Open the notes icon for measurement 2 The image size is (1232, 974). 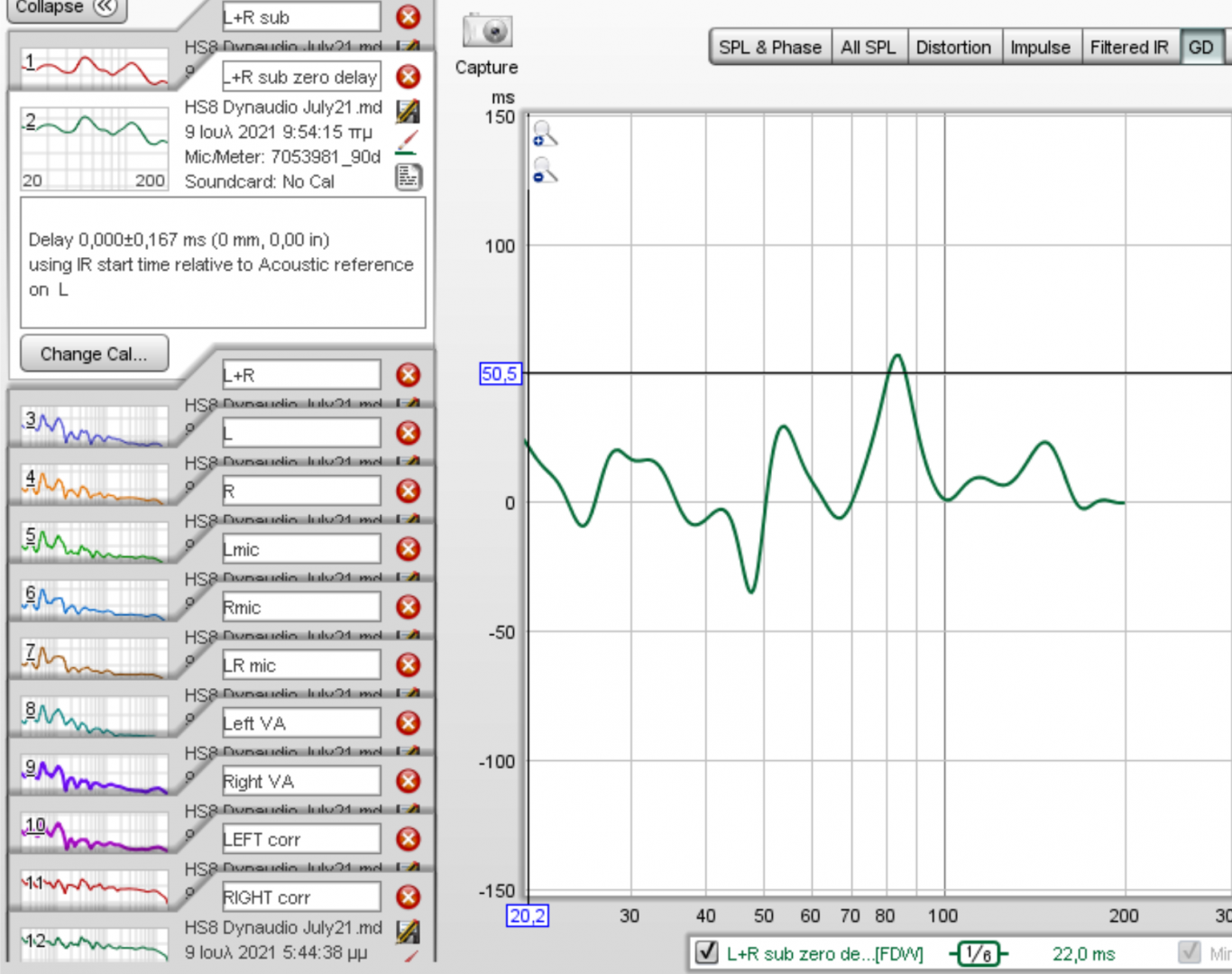tap(408, 178)
